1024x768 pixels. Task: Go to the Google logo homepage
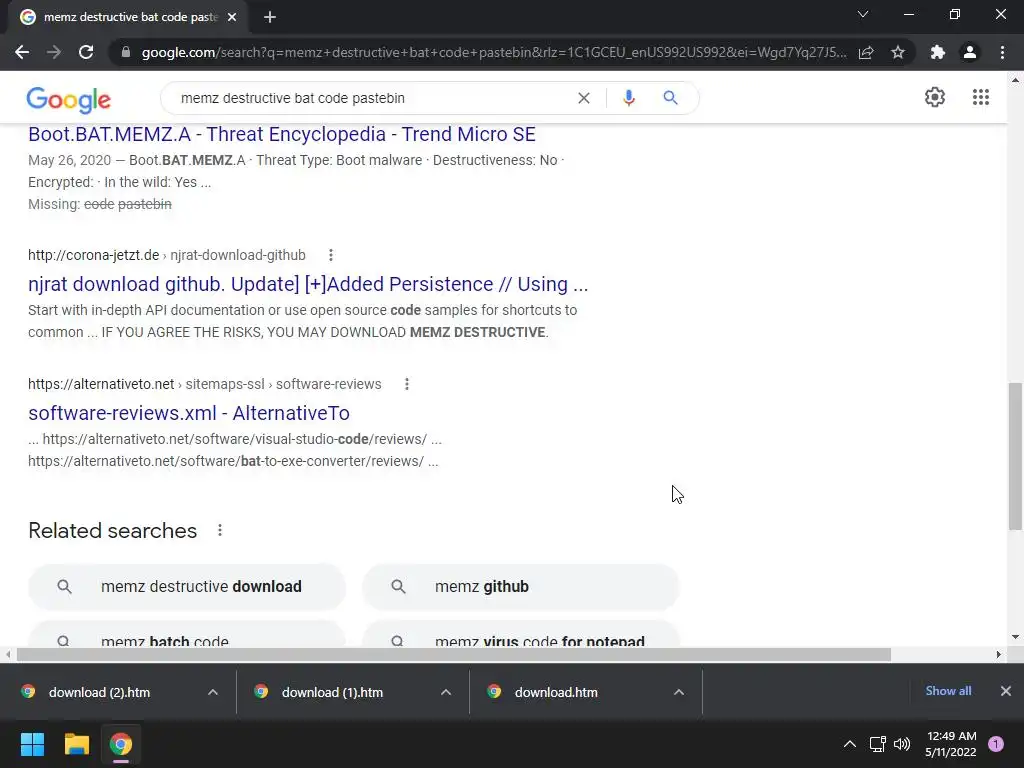69,99
